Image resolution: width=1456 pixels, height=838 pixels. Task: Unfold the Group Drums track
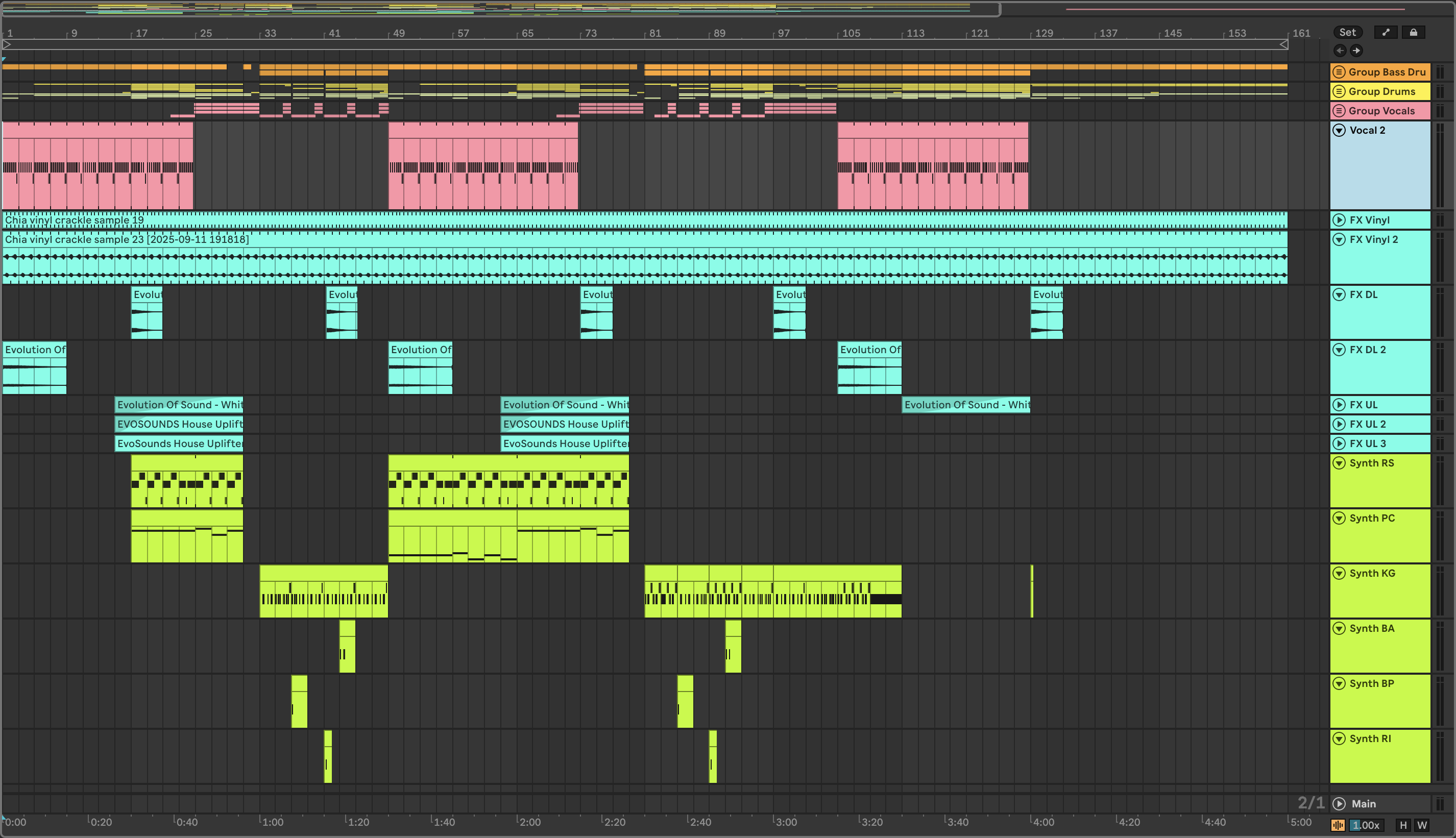[x=1339, y=91]
